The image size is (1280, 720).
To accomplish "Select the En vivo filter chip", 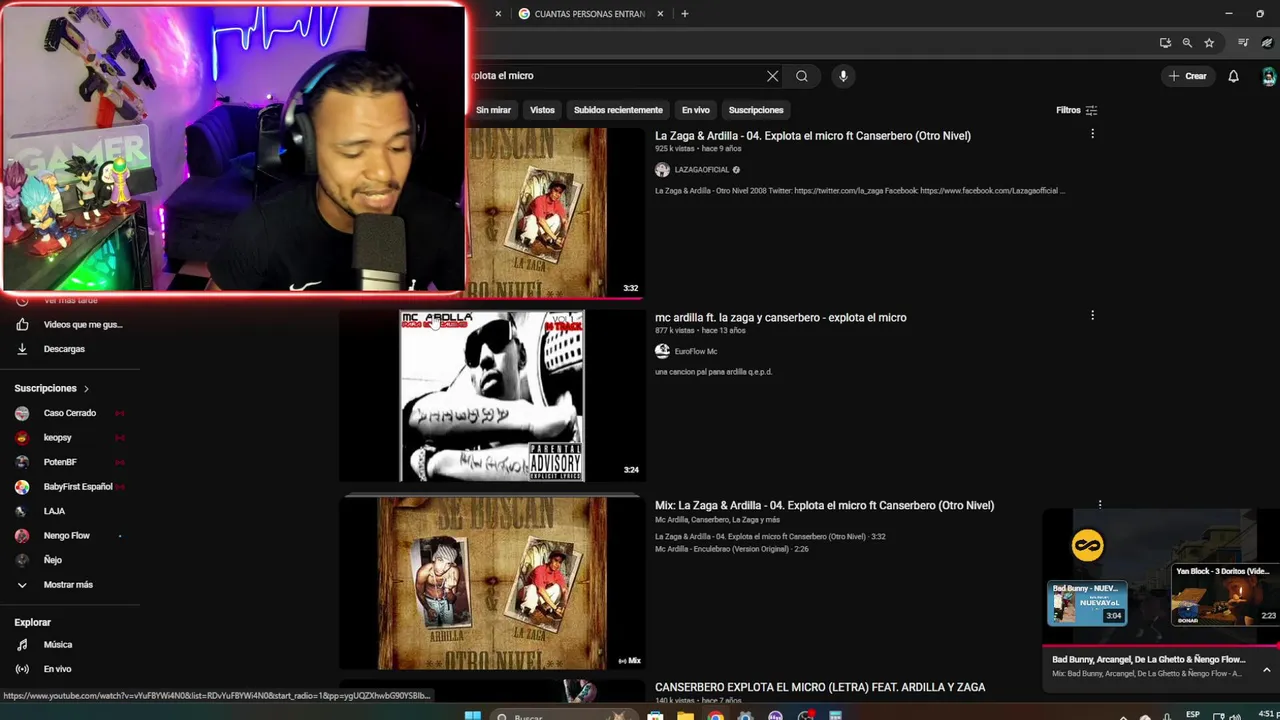I will click(695, 110).
